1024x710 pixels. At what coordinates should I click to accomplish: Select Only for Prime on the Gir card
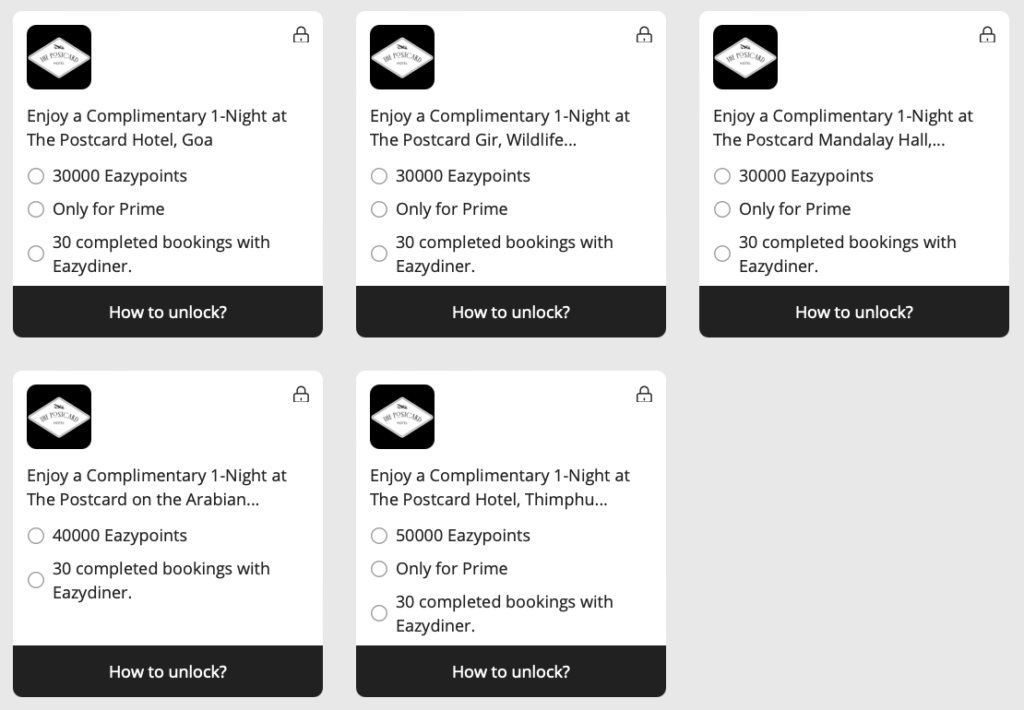(379, 209)
